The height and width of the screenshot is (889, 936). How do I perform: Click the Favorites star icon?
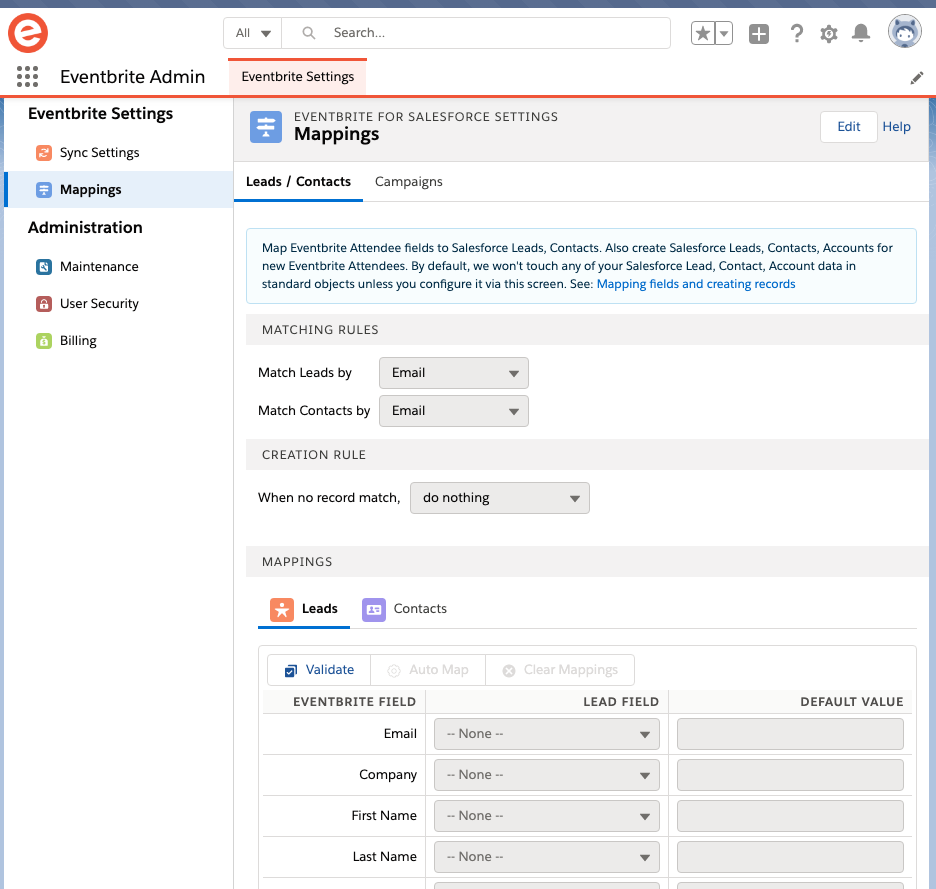pyautogui.click(x=704, y=33)
